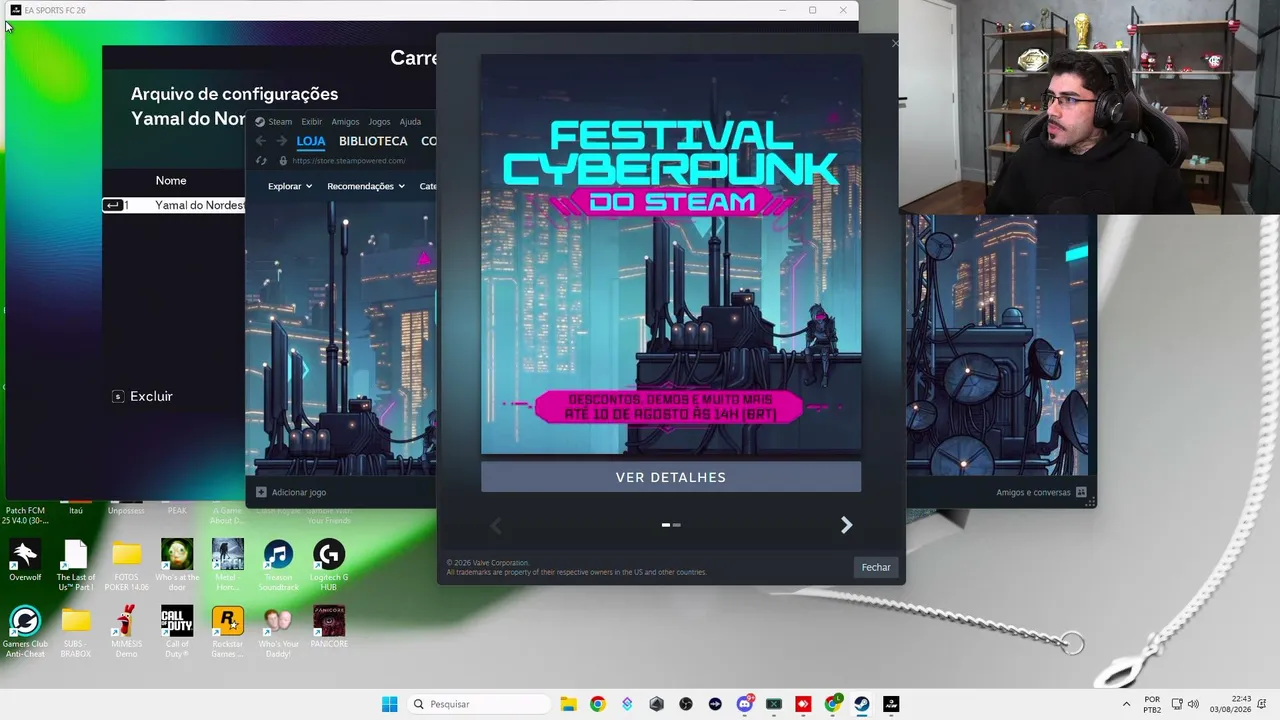This screenshot has height=720, width=1280.
Task: Go to next slide in Steam popup
Action: click(x=846, y=525)
